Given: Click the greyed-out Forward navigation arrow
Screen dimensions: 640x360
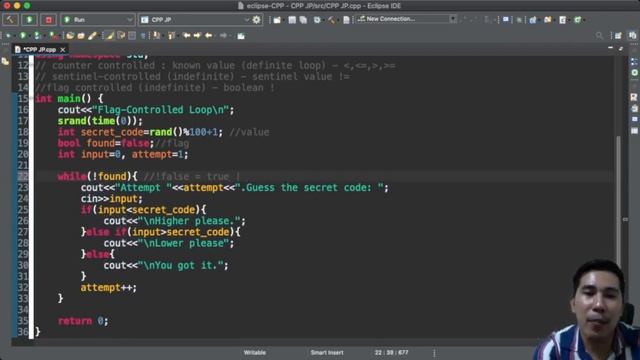Looking at the screenshot, I should click(223, 36).
